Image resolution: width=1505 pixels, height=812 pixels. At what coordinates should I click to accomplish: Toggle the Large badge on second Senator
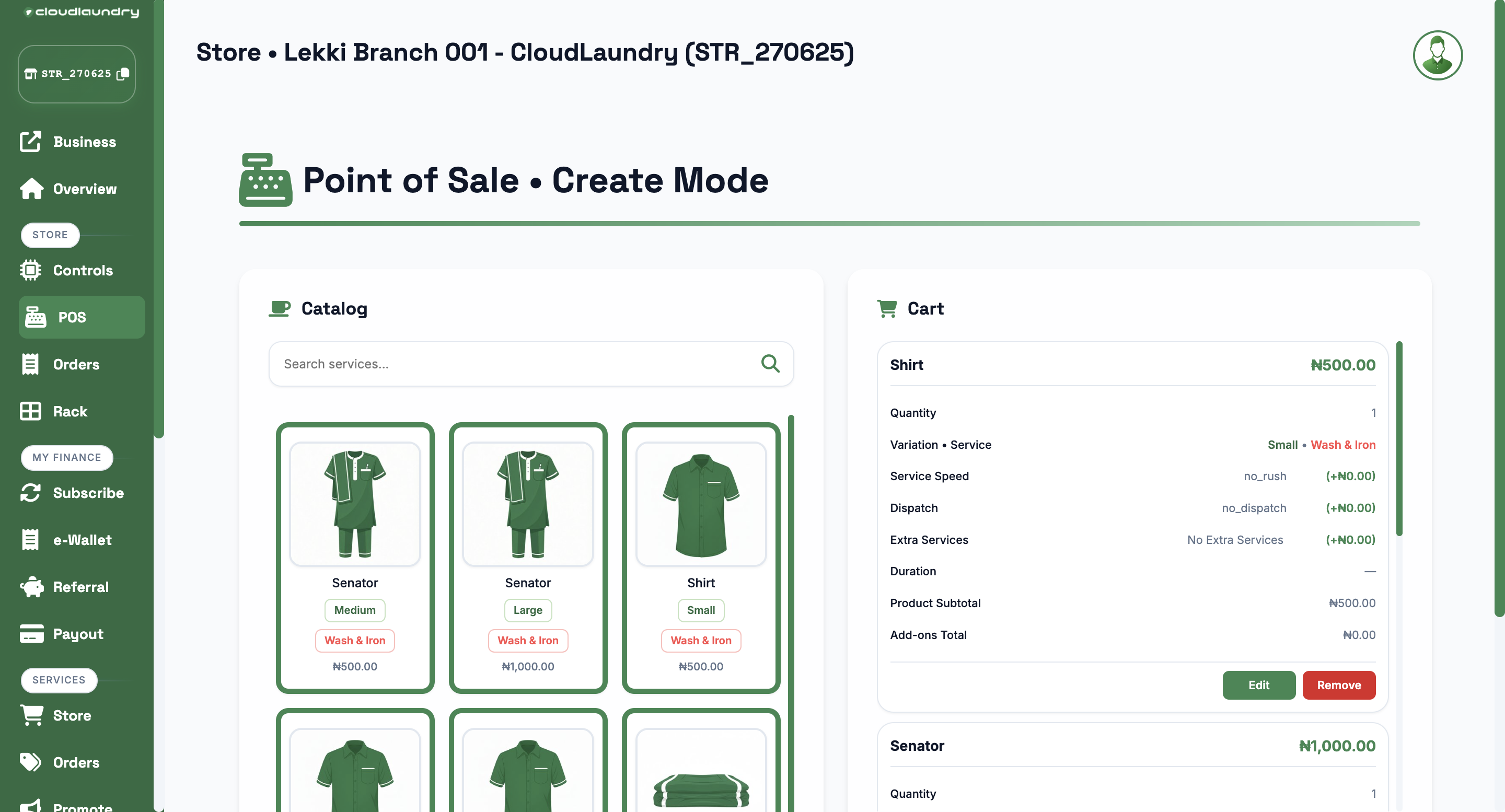coord(528,610)
